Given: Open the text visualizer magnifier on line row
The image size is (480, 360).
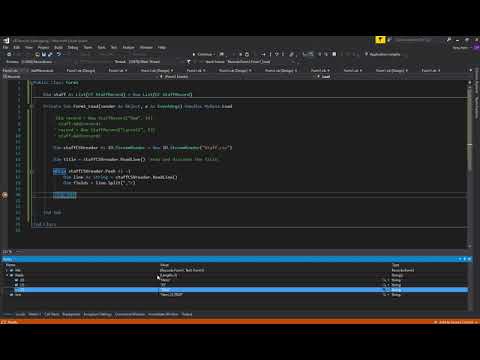Looking at the screenshot, I should tap(384, 295).
